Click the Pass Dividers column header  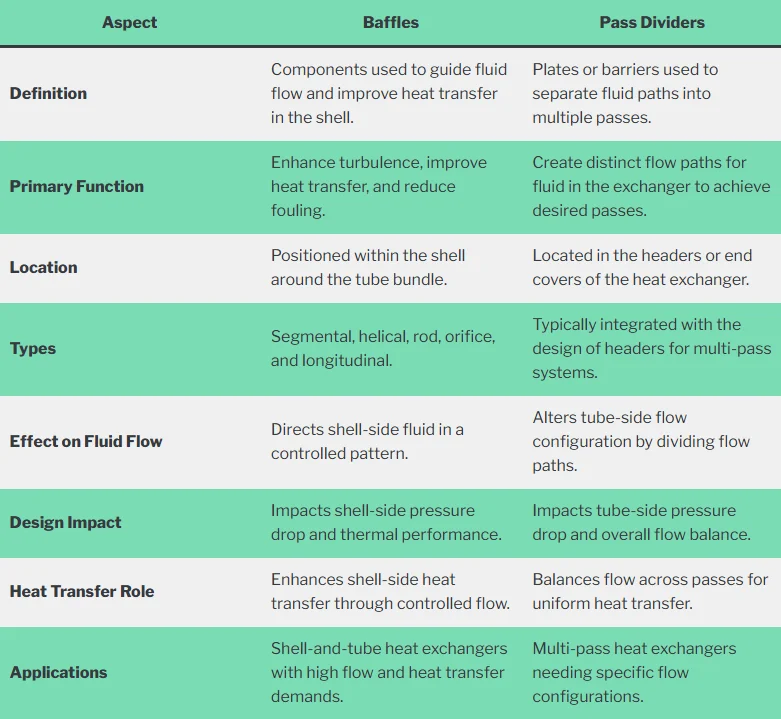[x=652, y=22]
